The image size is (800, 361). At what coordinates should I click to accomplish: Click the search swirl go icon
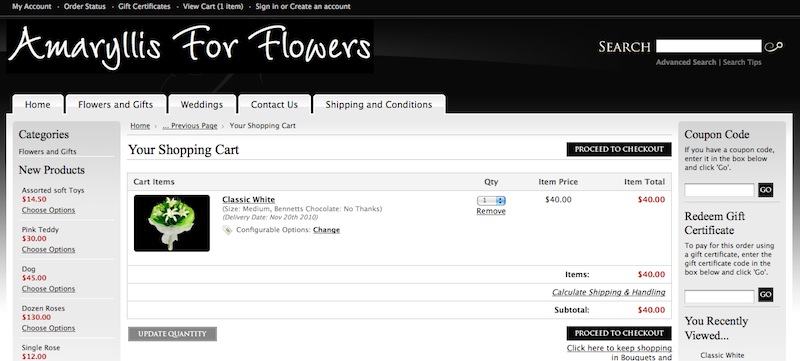pos(773,46)
